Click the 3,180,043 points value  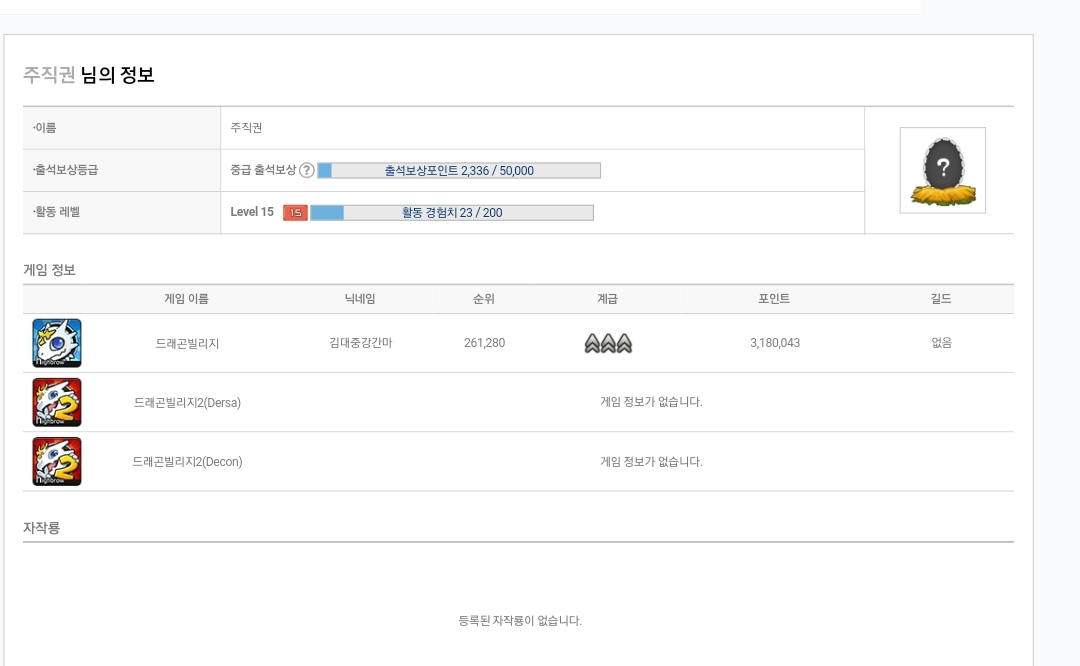click(x=774, y=343)
